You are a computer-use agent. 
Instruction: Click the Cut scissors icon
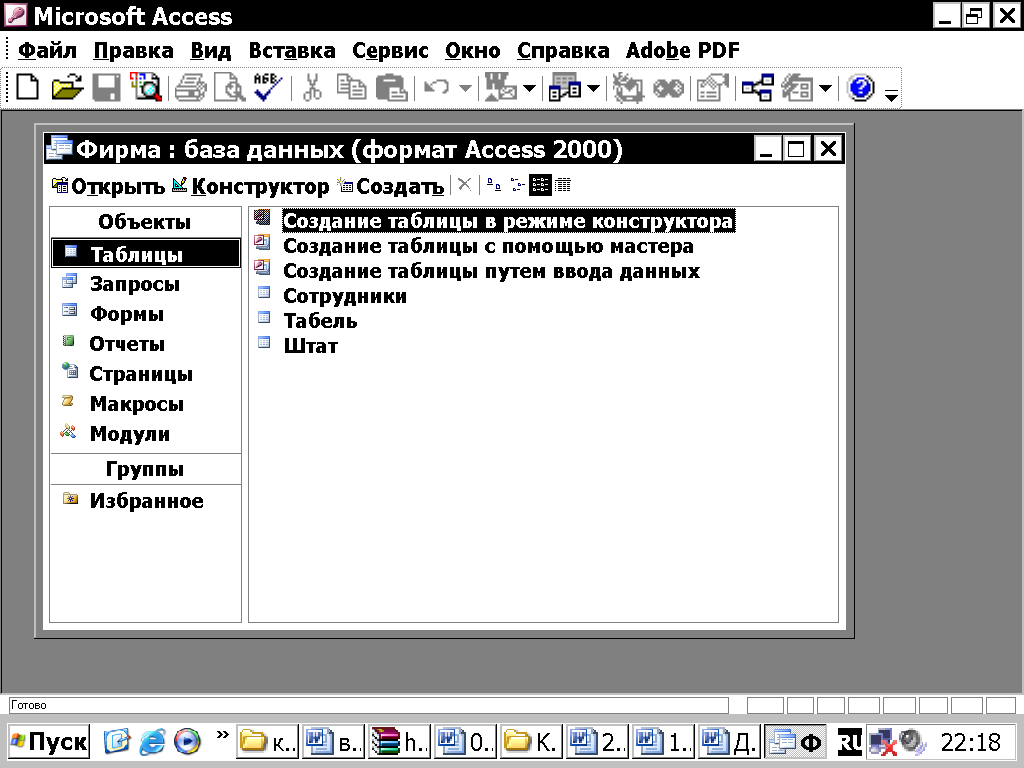(x=312, y=88)
